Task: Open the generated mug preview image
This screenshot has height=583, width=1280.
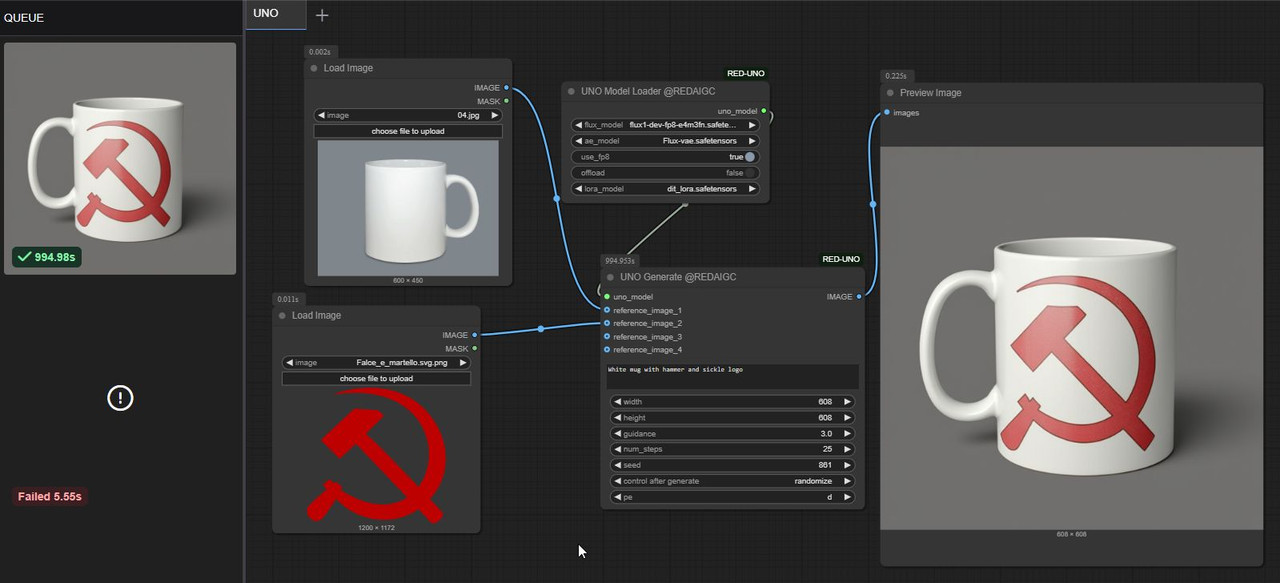Action: click(x=1072, y=337)
